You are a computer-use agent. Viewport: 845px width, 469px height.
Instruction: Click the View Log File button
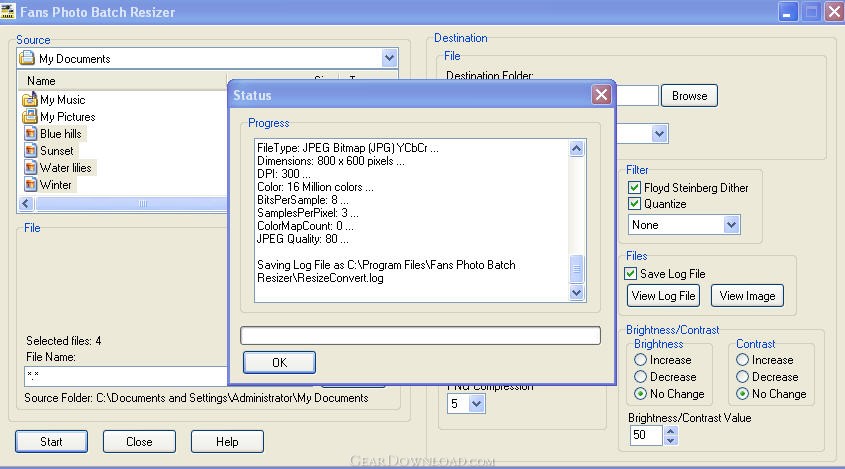coord(663,295)
